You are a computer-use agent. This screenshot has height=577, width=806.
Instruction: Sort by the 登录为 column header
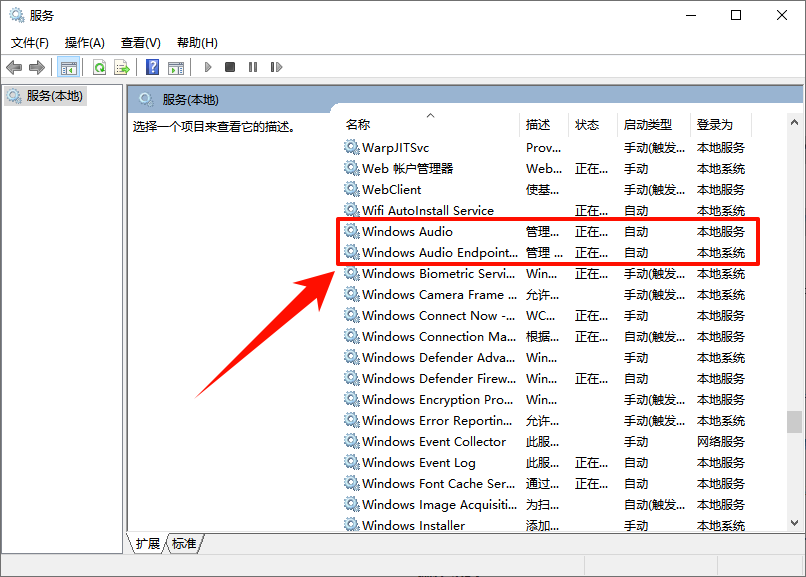tap(721, 124)
